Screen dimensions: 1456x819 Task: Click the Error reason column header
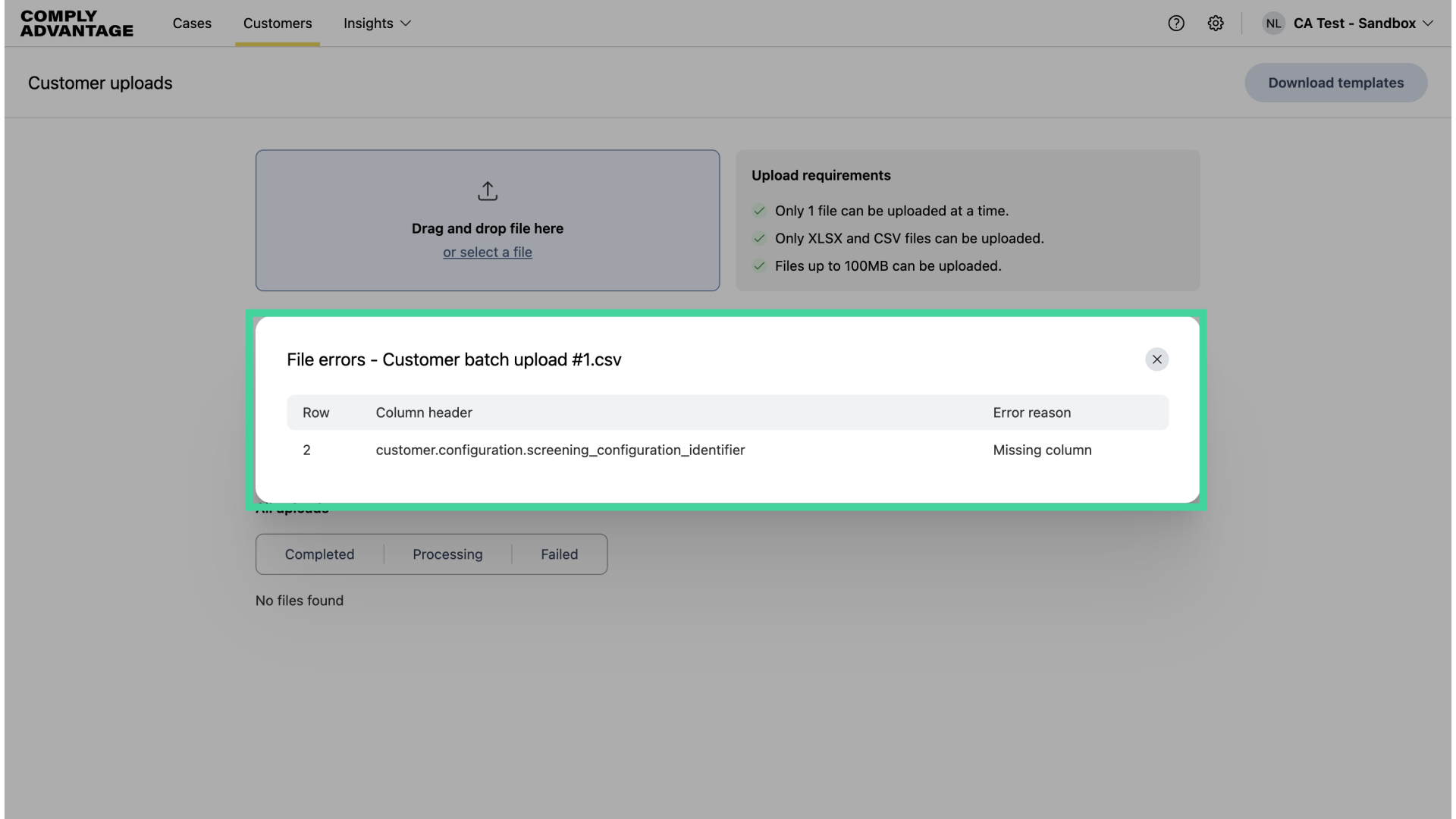pyautogui.click(x=1031, y=413)
